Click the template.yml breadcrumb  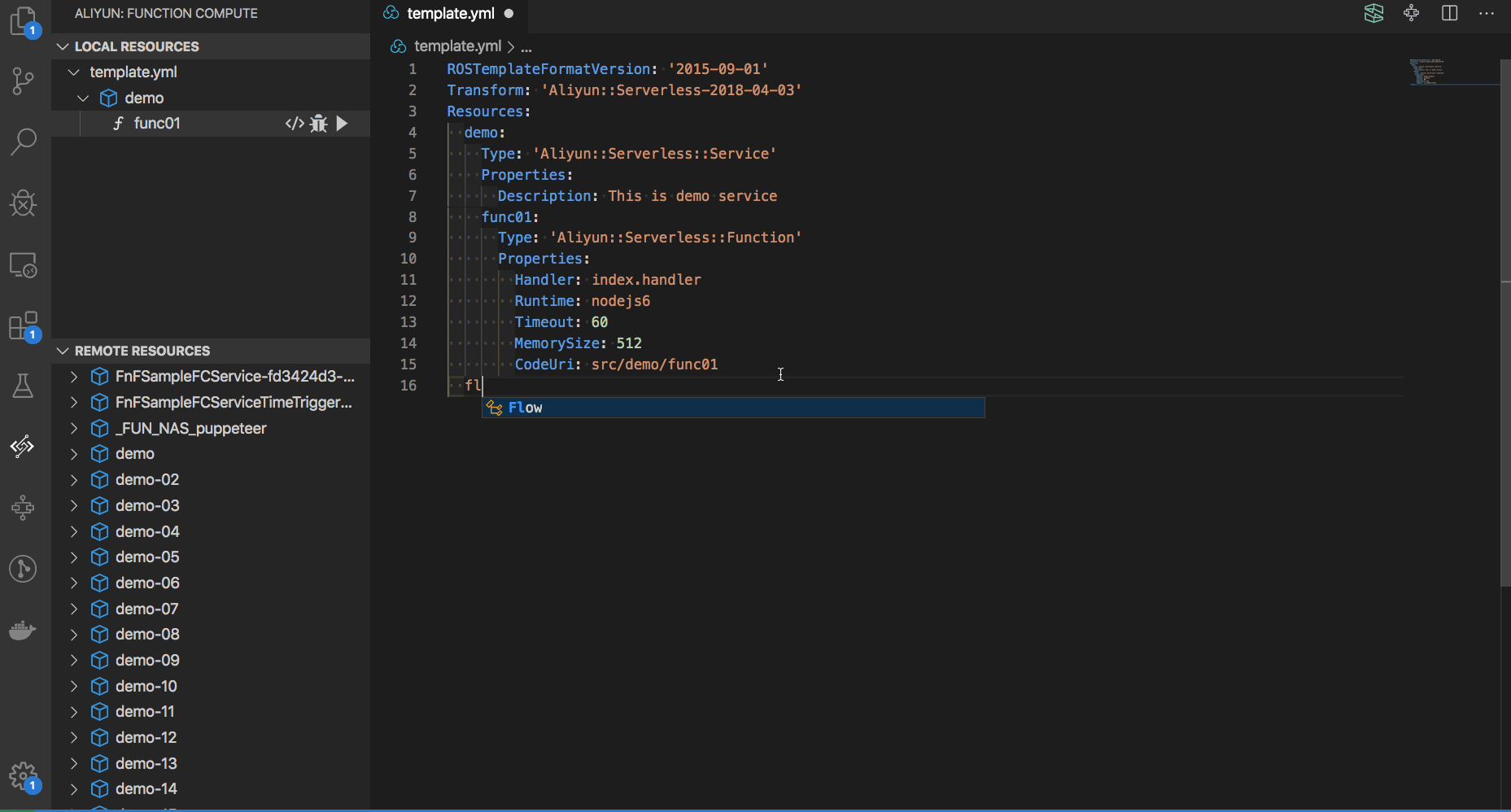click(x=456, y=46)
